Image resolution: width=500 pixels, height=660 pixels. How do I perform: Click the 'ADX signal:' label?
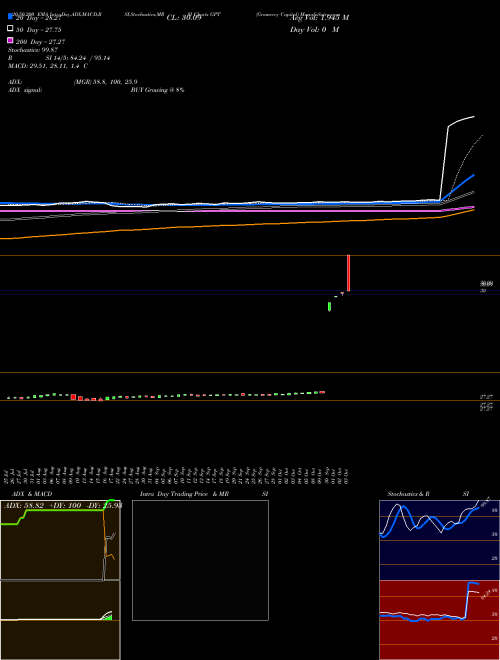pyautogui.click(x=25, y=90)
